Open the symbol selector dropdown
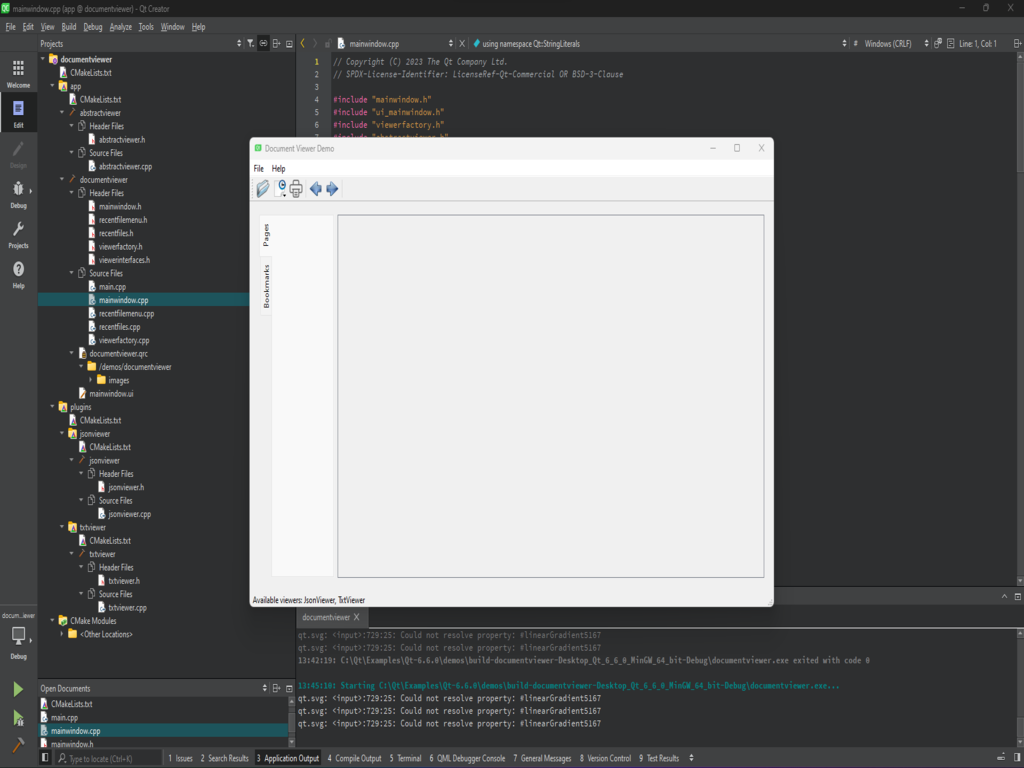The width and height of the screenshot is (1024, 768). [844, 44]
